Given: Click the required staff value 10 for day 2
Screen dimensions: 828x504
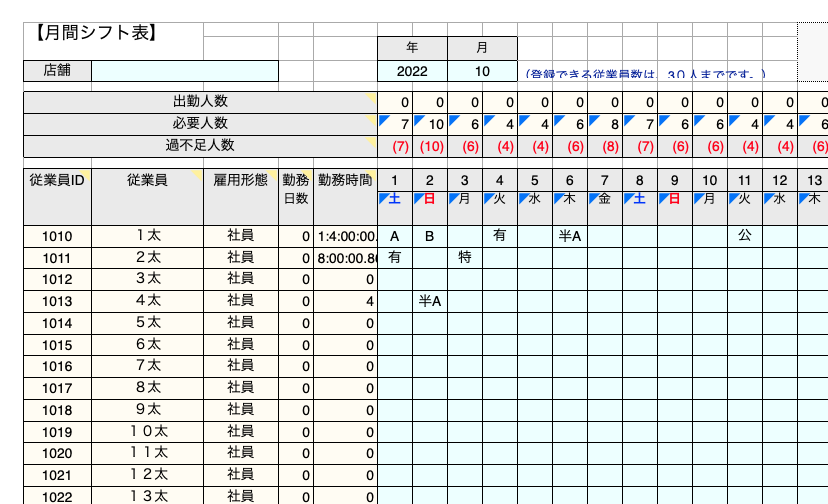Looking at the screenshot, I should (x=431, y=124).
